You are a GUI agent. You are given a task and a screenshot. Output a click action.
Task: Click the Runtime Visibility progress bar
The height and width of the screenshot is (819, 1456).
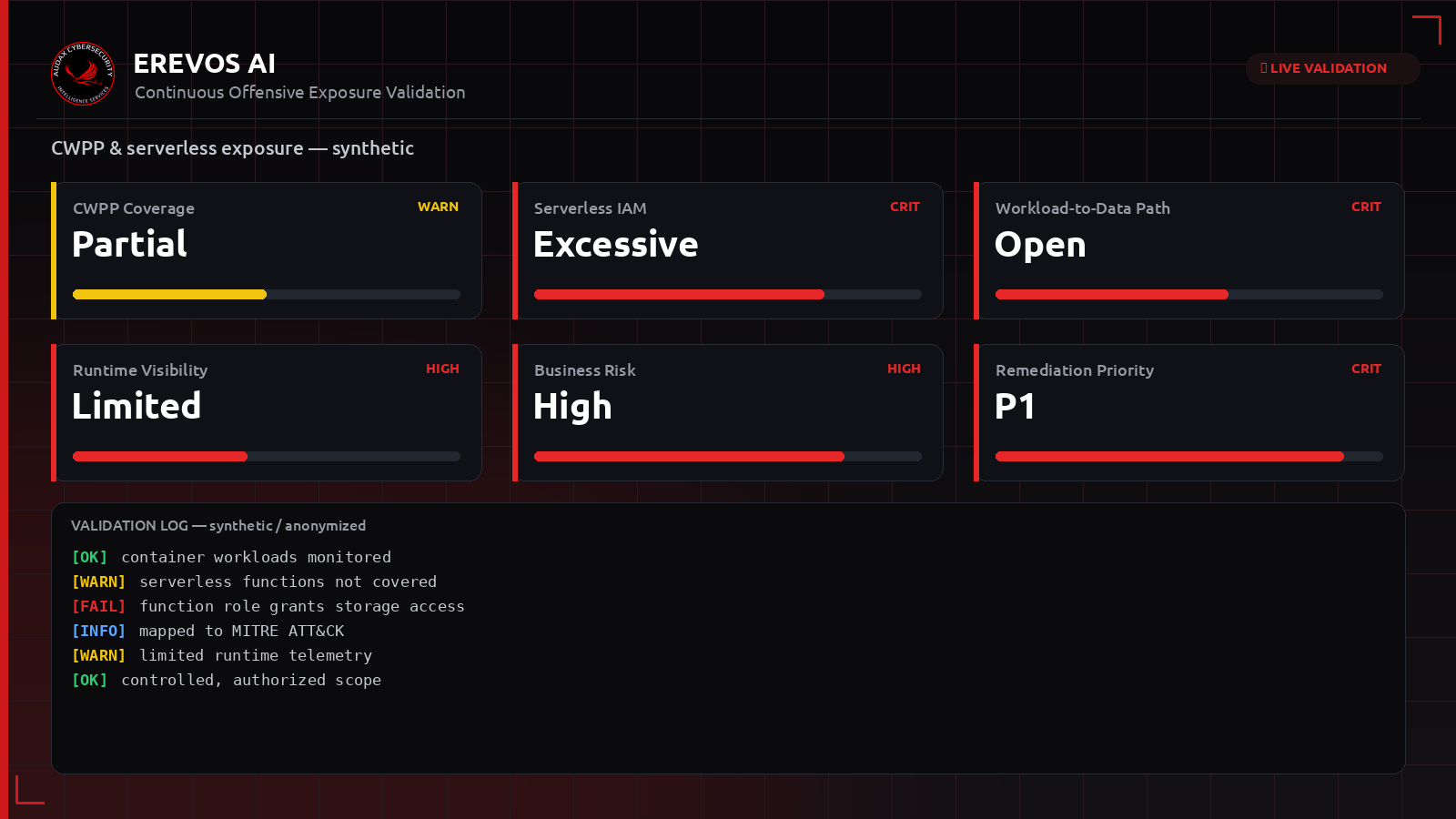coord(267,457)
